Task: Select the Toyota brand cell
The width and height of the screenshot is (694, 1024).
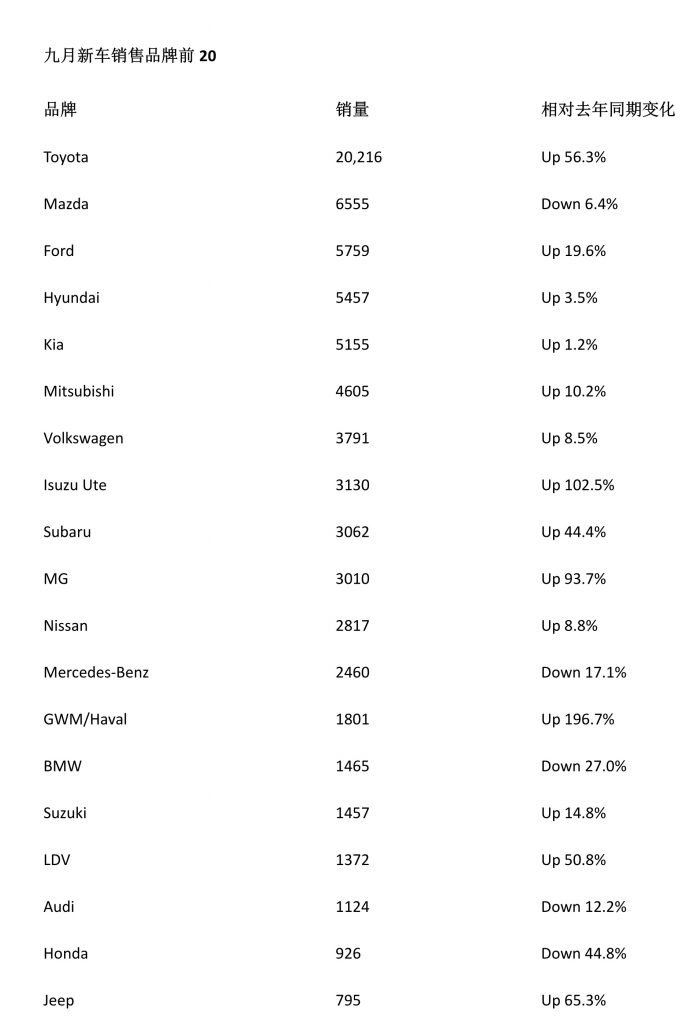Action: [x=66, y=157]
